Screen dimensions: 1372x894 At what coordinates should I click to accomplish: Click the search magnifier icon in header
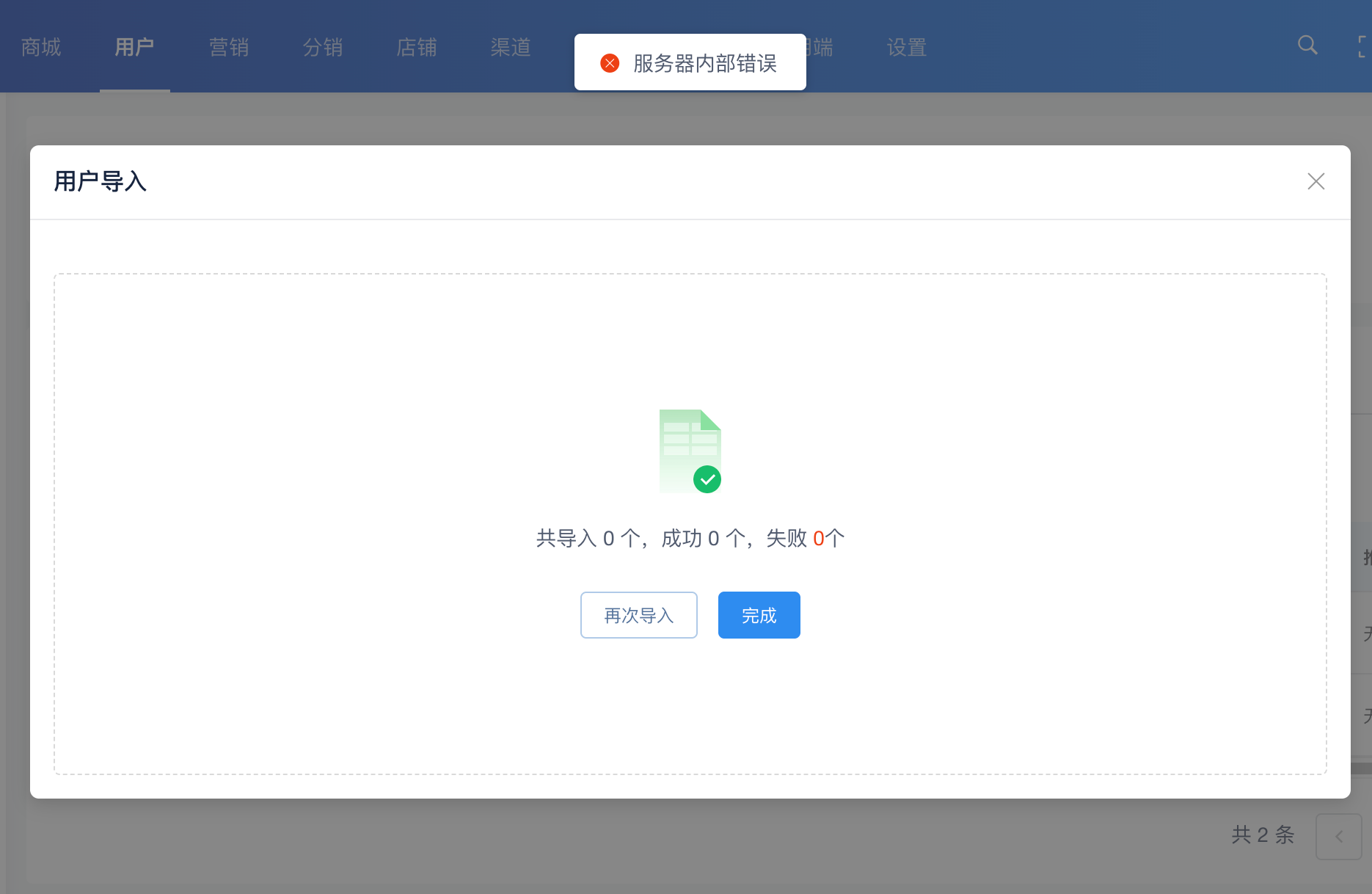[1307, 46]
